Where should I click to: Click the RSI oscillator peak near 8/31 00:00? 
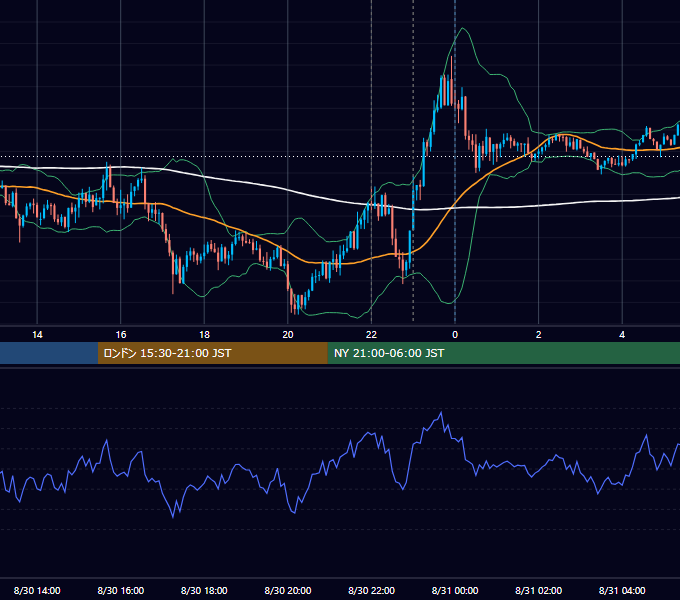441,413
